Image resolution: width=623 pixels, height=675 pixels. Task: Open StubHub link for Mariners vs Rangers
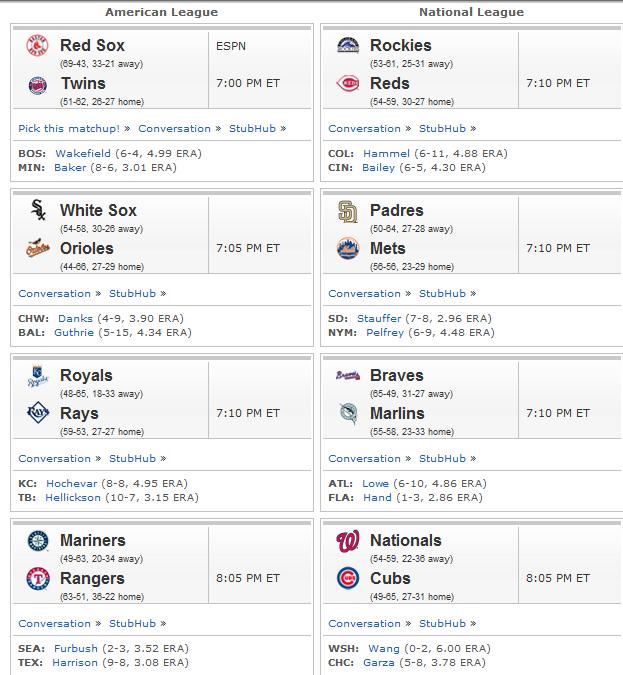[132, 623]
